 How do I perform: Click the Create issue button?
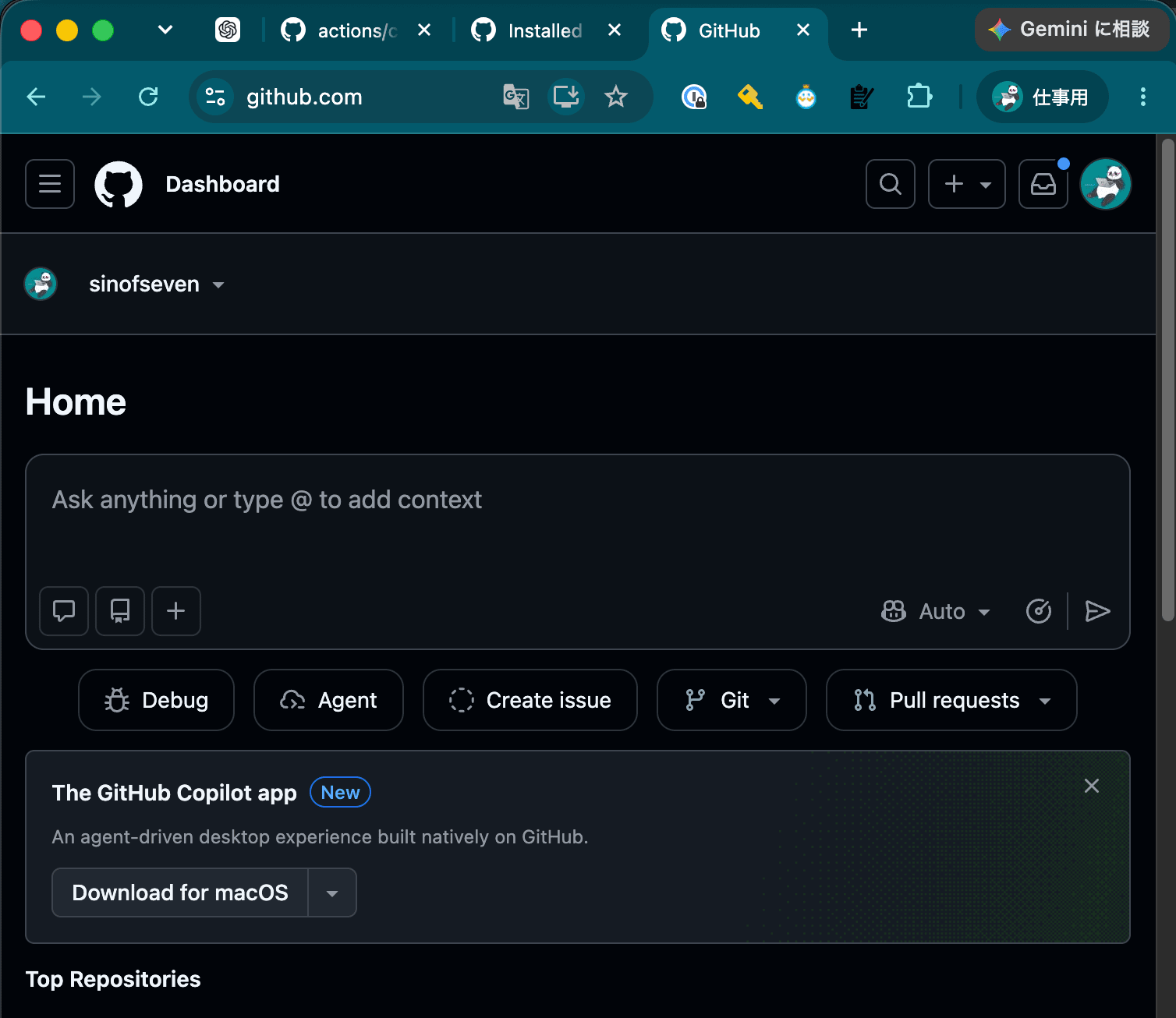(530, 700)
